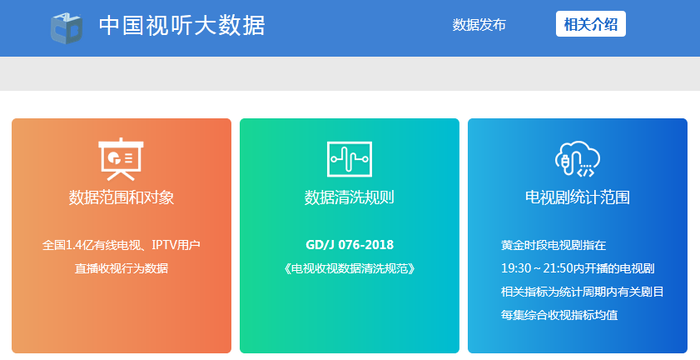Click the 全国1.4亿有线电视、IPTV用户 text
700x360 pixels.
pos(121,245)
